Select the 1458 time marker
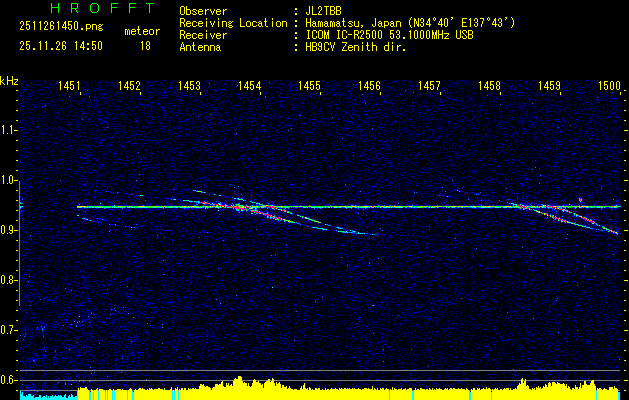 [x=489, y=87]
